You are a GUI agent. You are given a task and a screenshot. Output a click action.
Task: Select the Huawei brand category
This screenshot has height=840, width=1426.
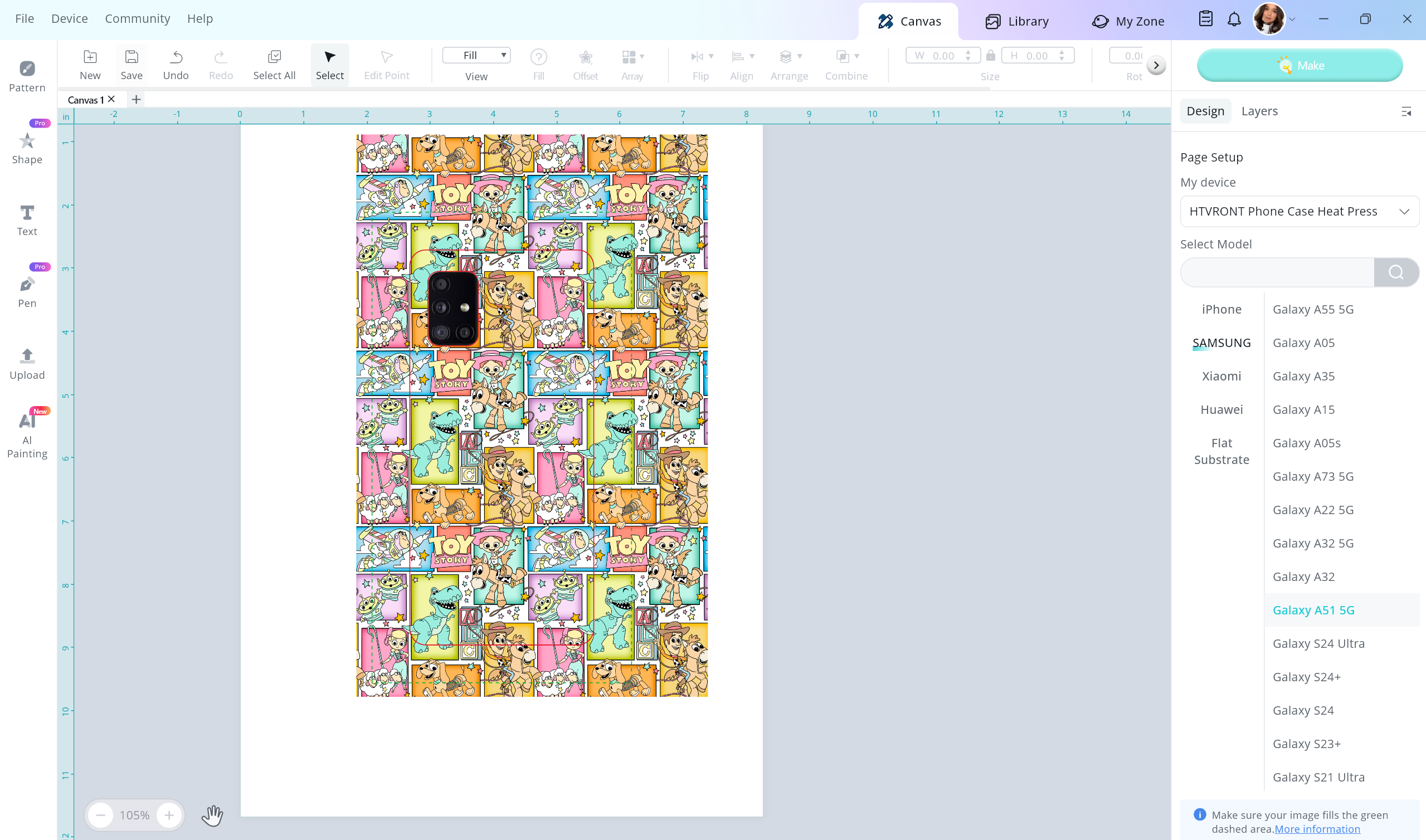click(x=1221, y=409)
